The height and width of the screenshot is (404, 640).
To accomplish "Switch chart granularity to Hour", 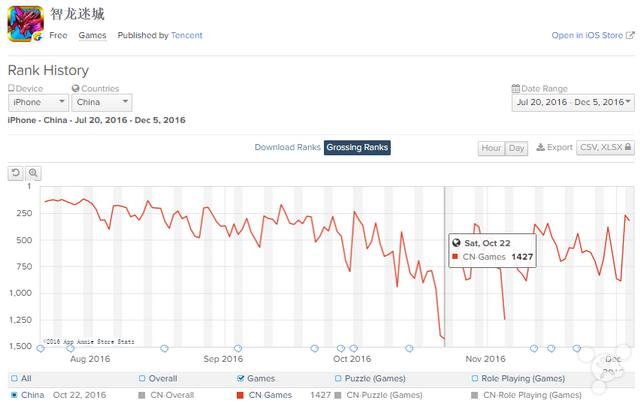I will pyautogui.click(x=491, y=148).
